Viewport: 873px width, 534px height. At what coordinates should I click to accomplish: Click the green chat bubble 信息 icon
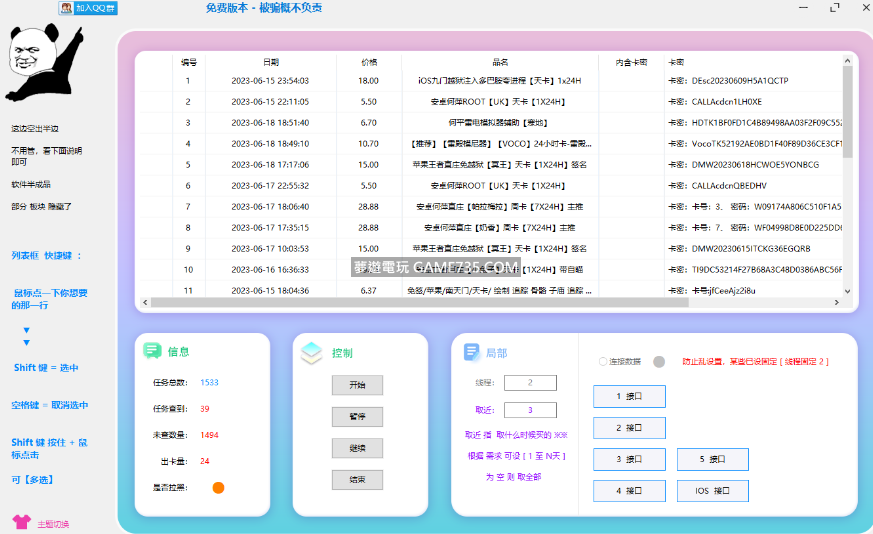coord(152,351)
